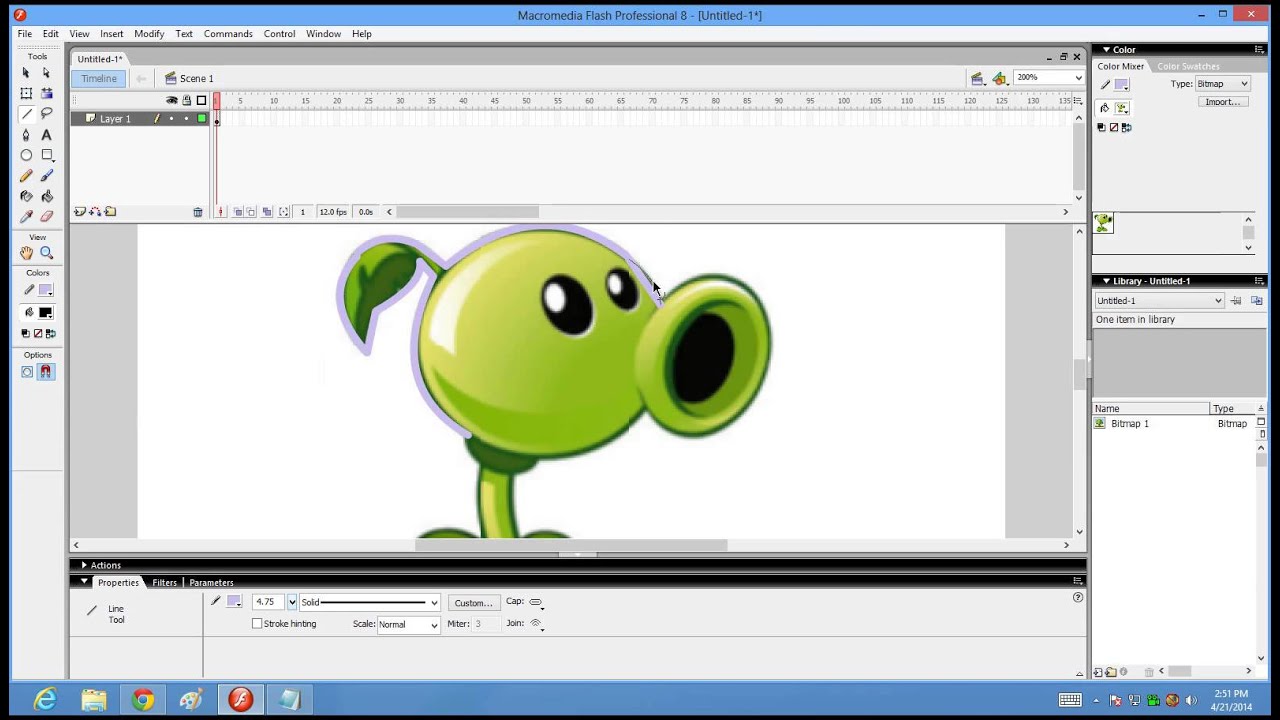
Task: Pick the Paint Bucket tool
Action: pyautogui.click(x=46, y=196)
